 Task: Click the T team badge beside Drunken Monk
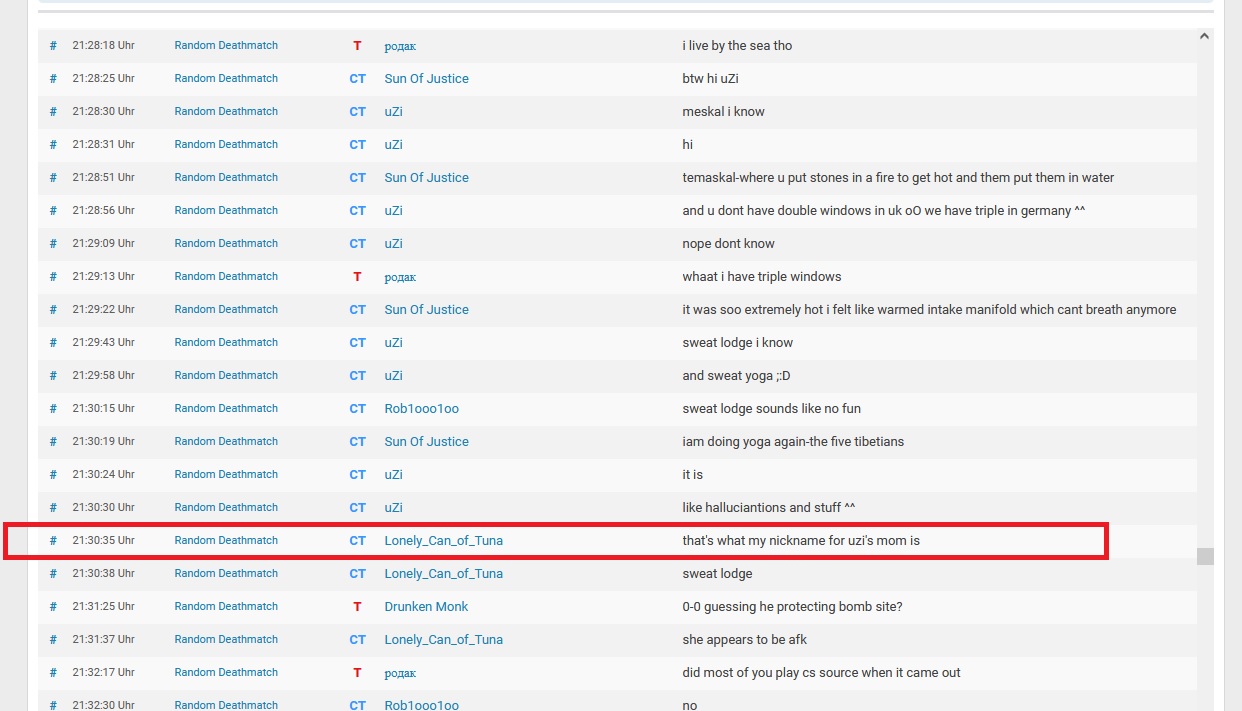tap(357, 607)
